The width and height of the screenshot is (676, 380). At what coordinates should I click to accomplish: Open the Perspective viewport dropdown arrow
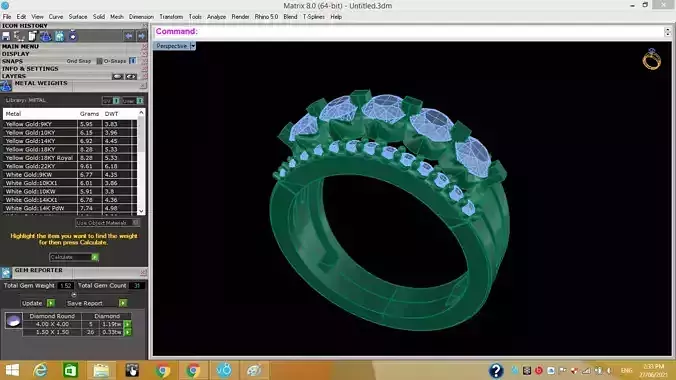[193, 46]
